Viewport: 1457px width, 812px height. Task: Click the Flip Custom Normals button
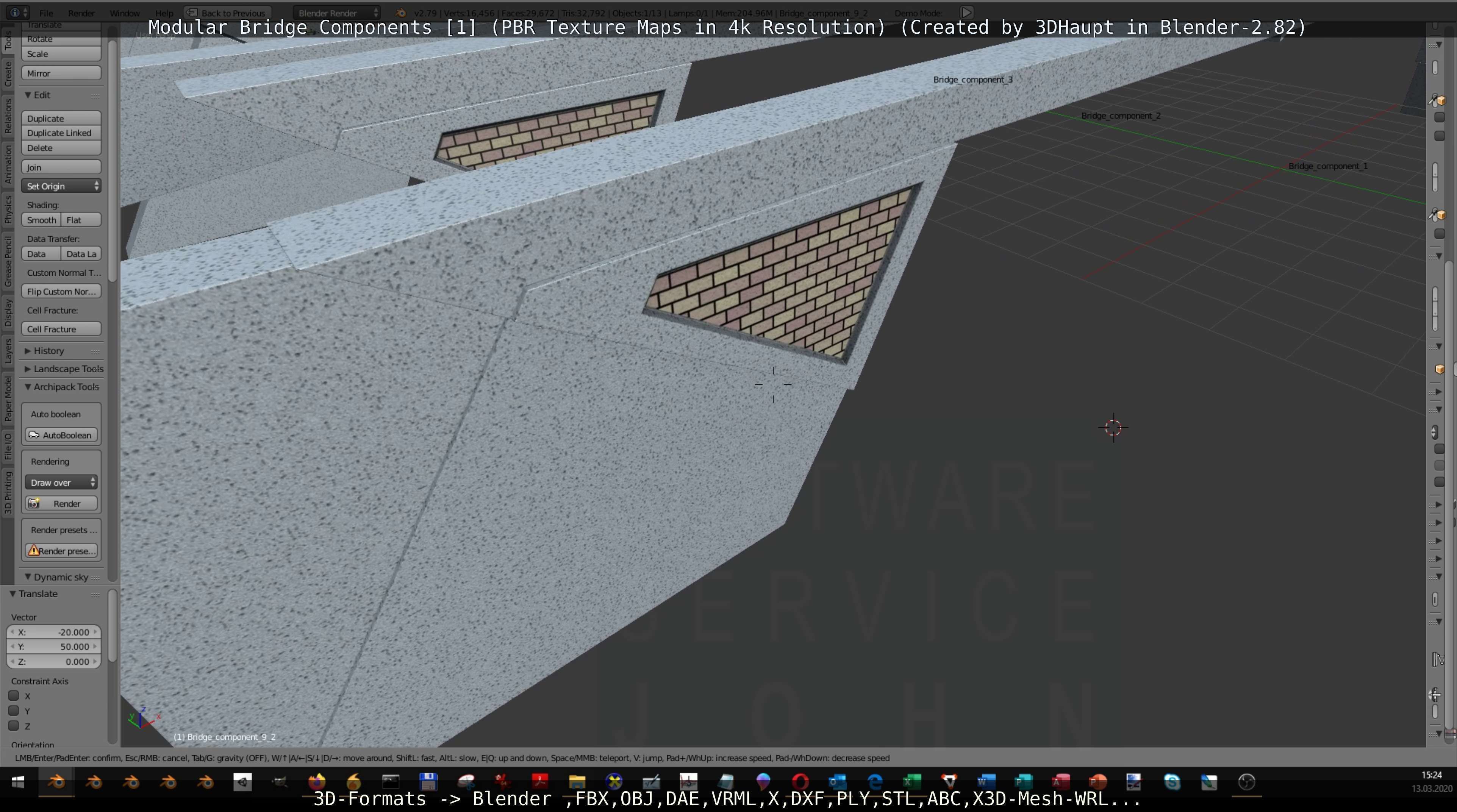click(61, 291)
